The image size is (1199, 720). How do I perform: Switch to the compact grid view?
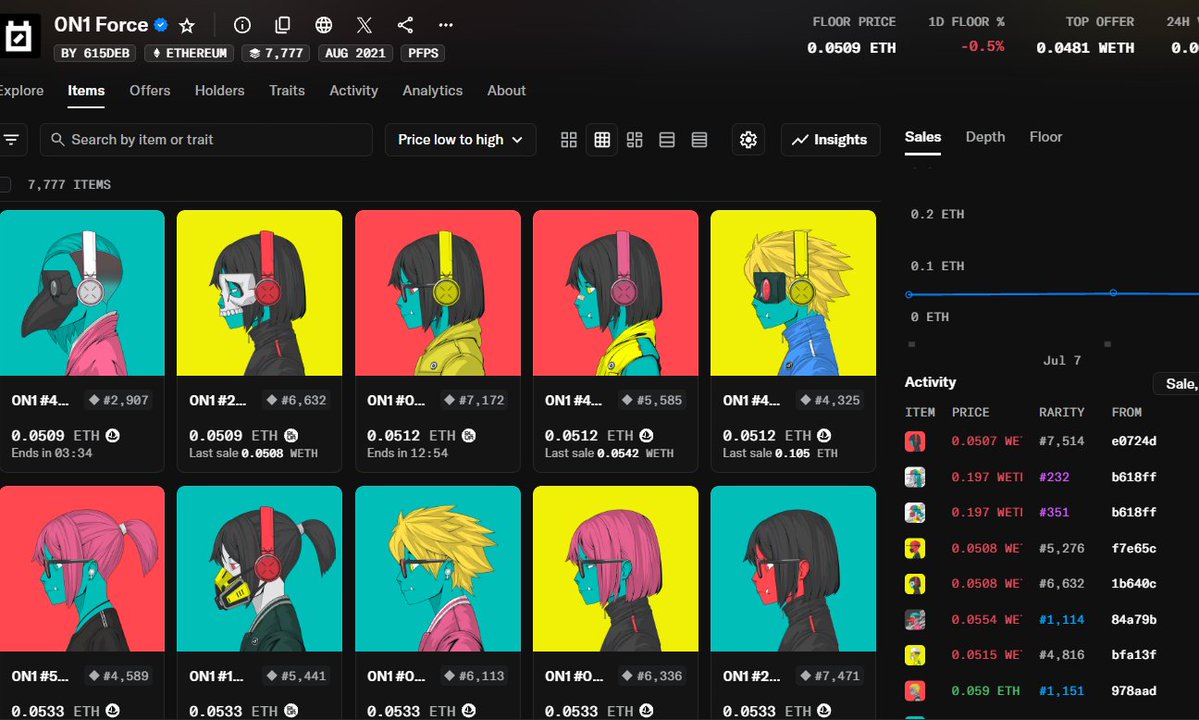(603, 140)
